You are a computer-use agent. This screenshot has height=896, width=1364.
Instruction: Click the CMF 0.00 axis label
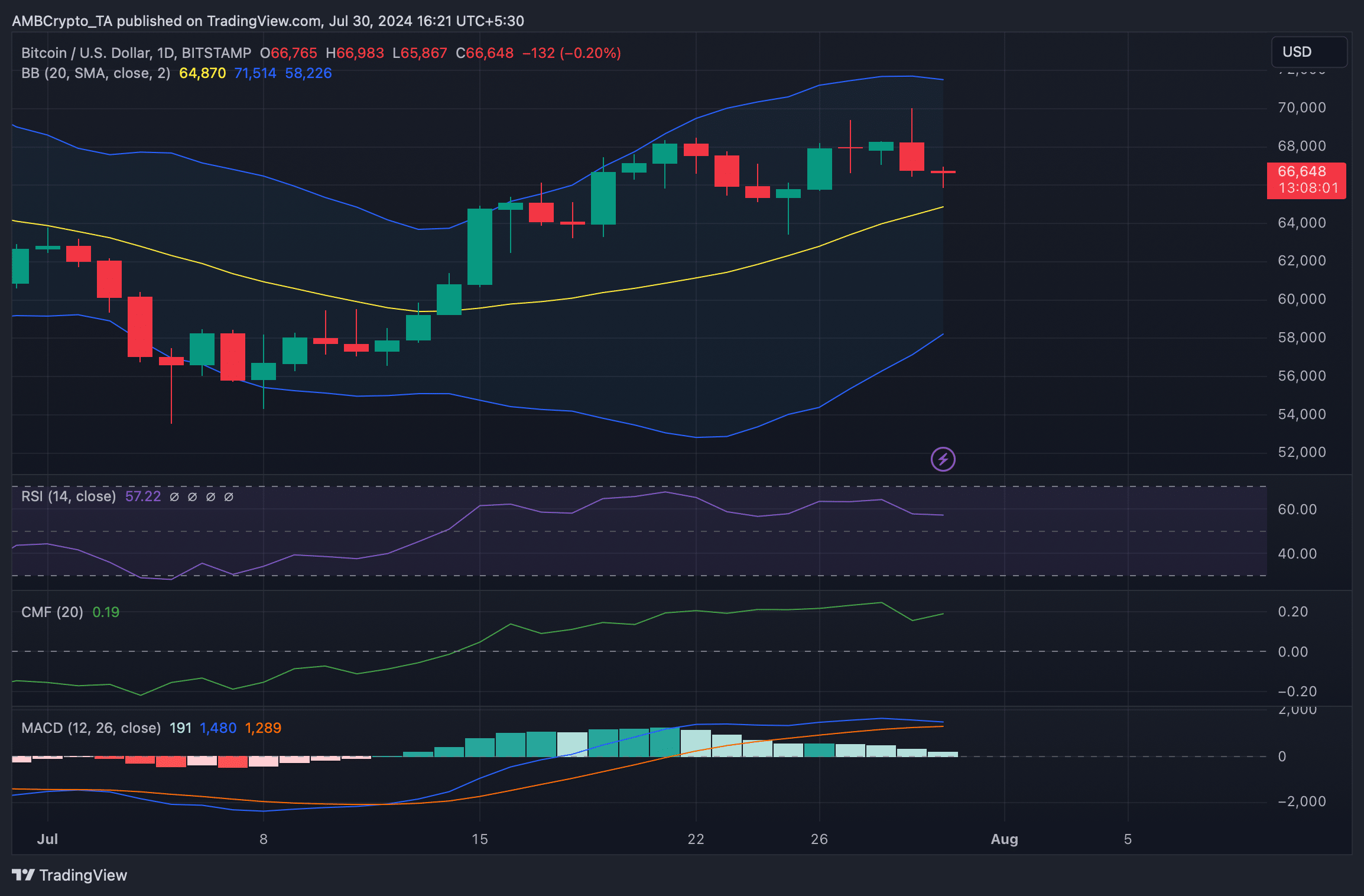[x=1293, y=652]
